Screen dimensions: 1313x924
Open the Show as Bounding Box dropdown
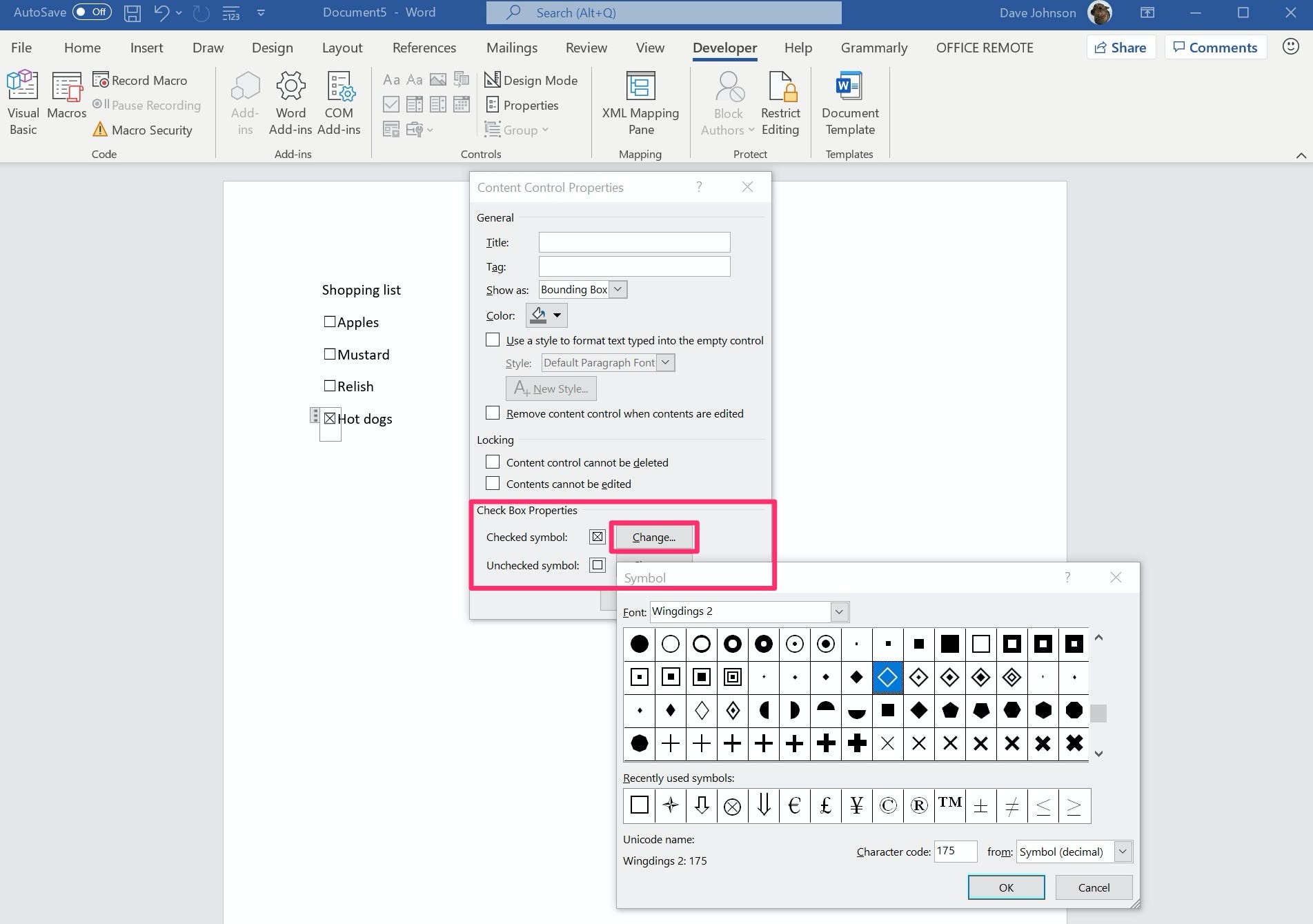click(x=618, y=289)
